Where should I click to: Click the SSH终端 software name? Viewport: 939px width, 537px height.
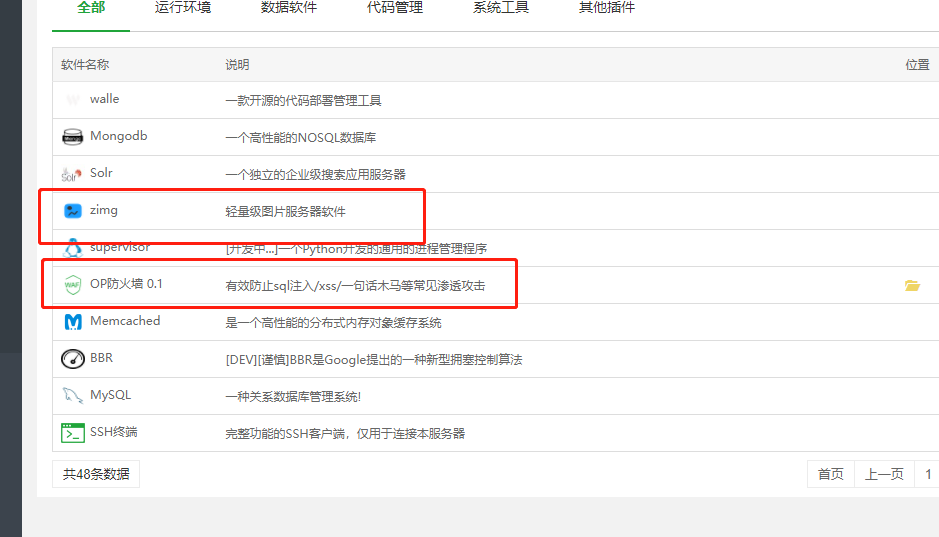114,432
